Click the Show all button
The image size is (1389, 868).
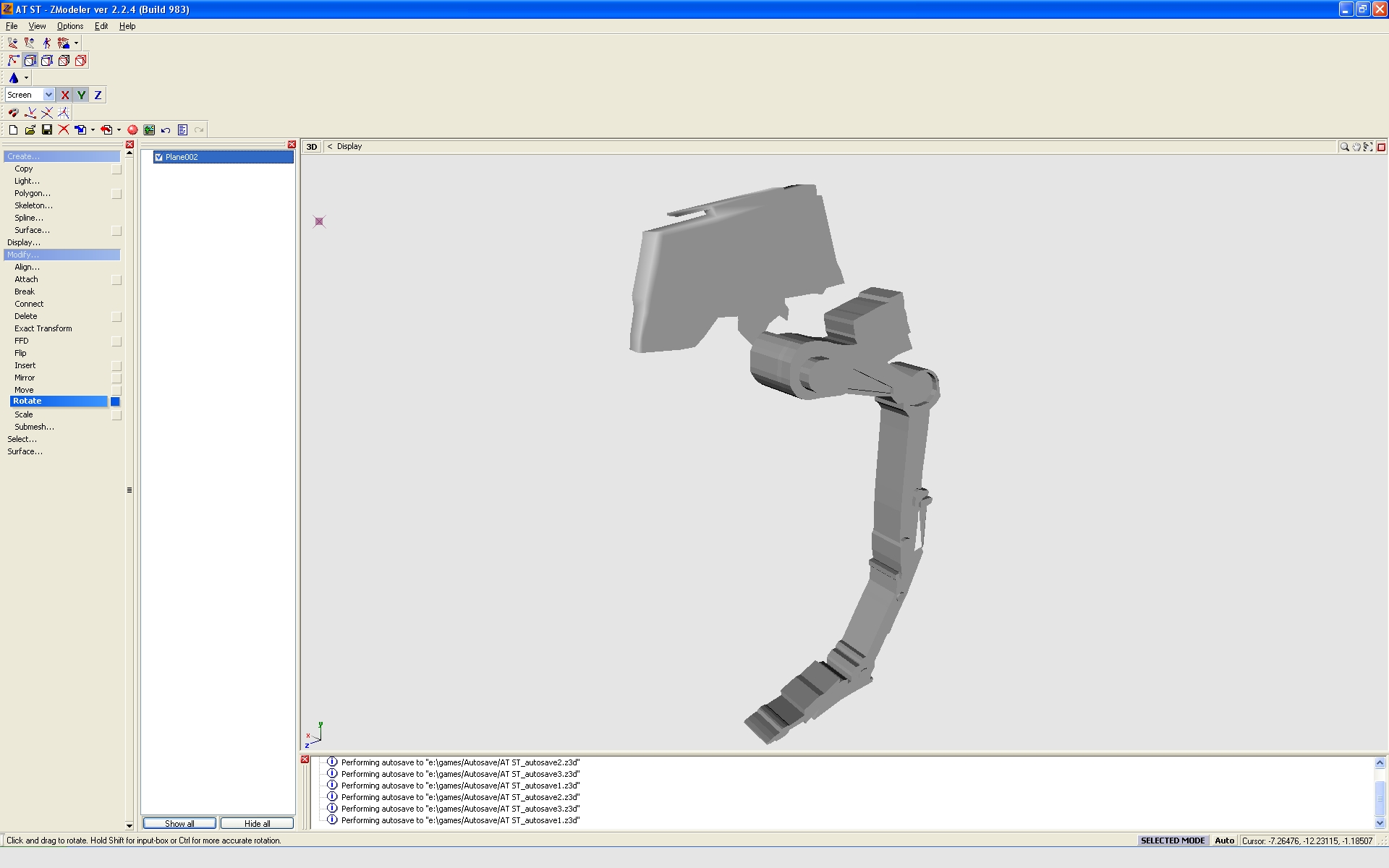[179, 823]
